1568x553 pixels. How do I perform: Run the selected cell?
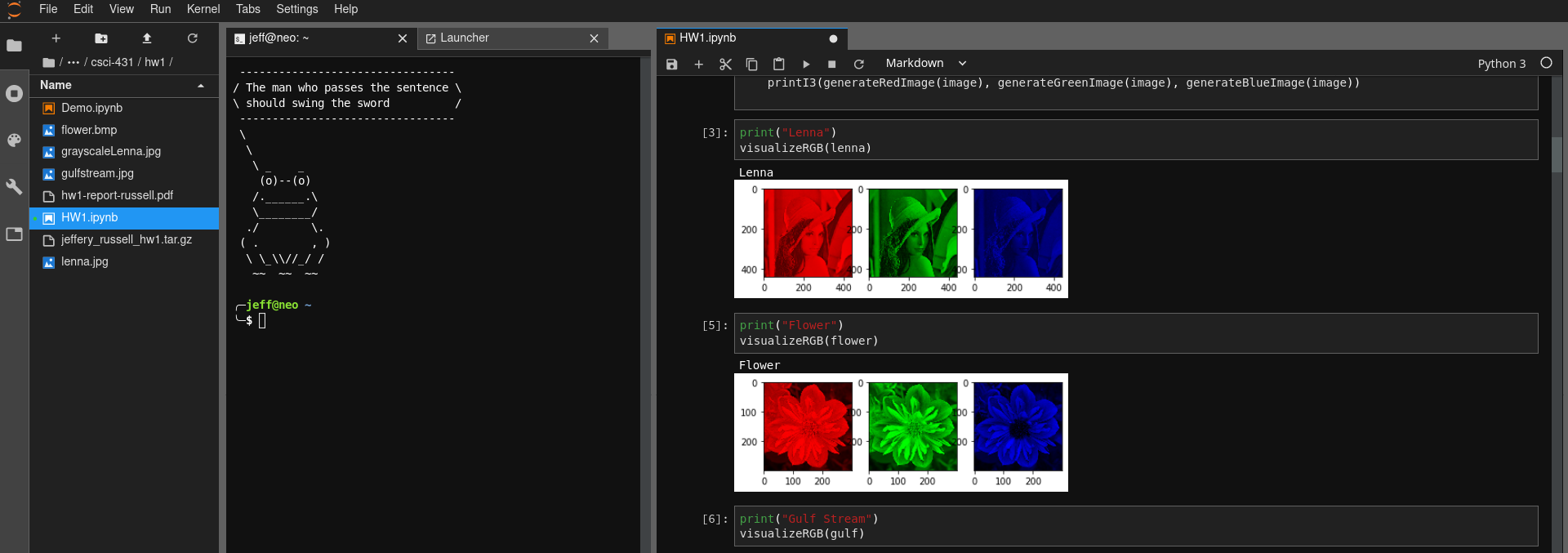click(x=806, y=64)
